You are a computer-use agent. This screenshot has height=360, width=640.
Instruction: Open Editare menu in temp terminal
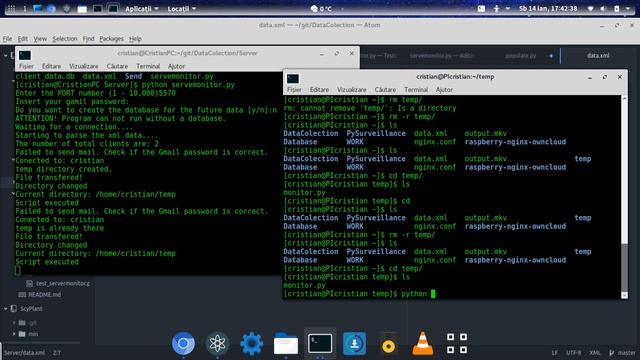[319, 89]
